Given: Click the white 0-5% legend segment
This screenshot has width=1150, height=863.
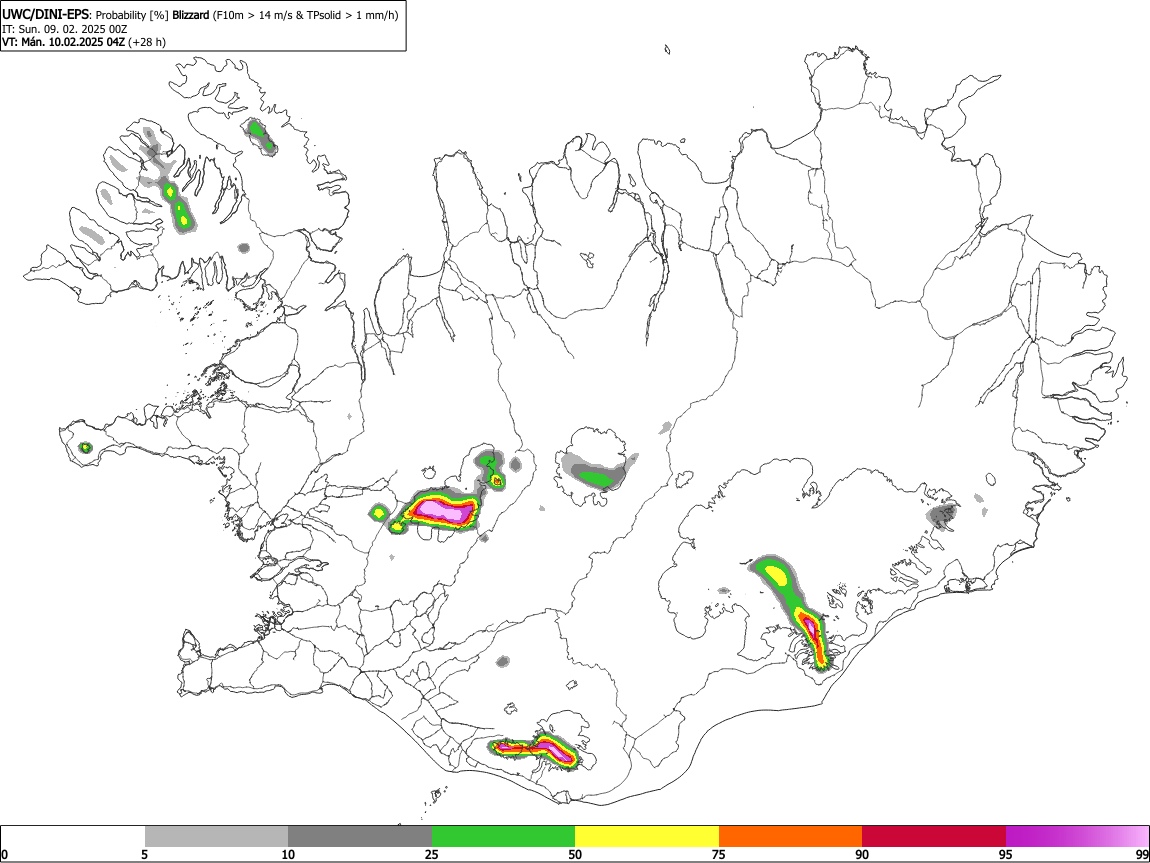Looking at the screenshot, I should [x=73, y=837].
